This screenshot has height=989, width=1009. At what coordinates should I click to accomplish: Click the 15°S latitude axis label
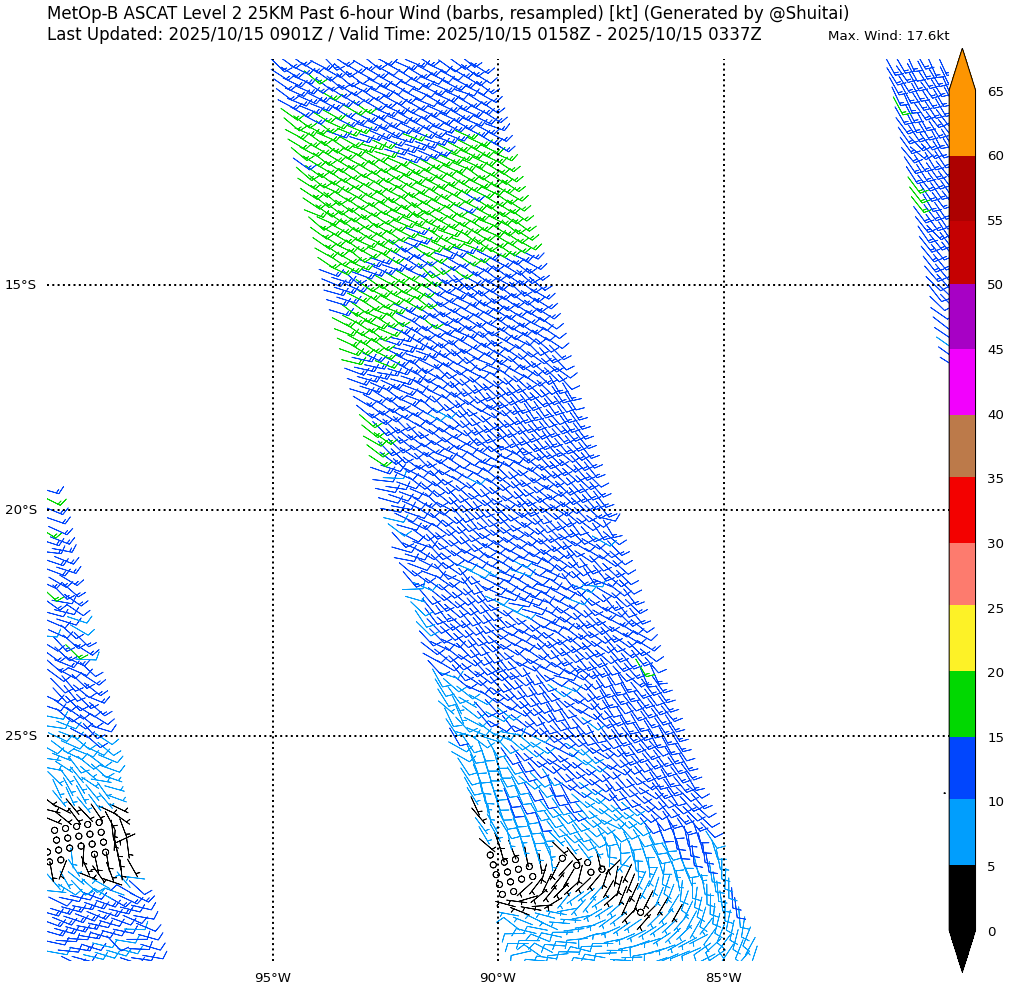(20, 285)
